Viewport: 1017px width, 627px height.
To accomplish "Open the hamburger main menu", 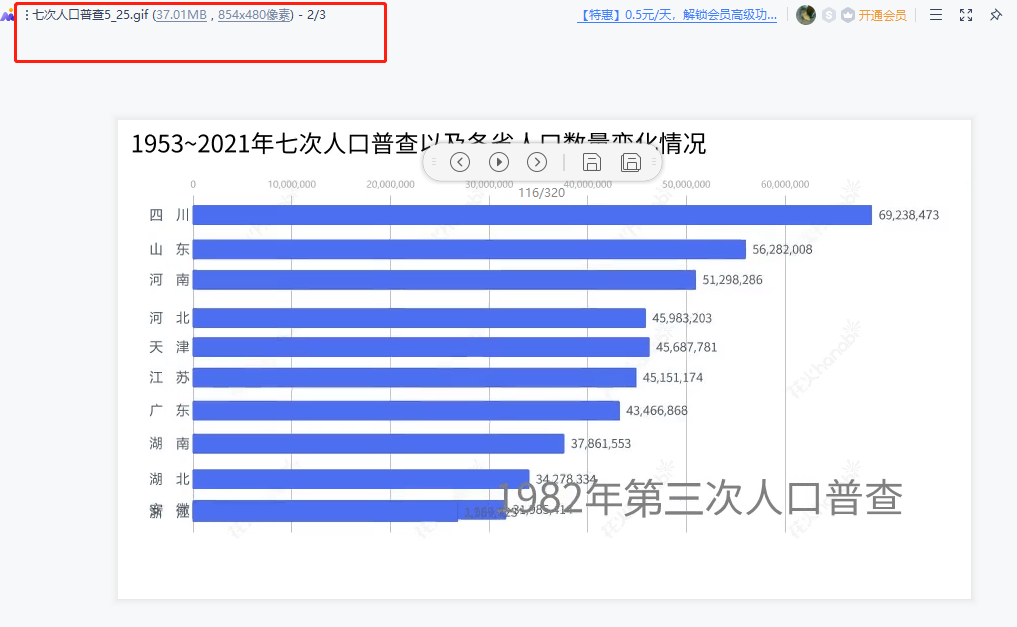I will (x=936, y=15).
